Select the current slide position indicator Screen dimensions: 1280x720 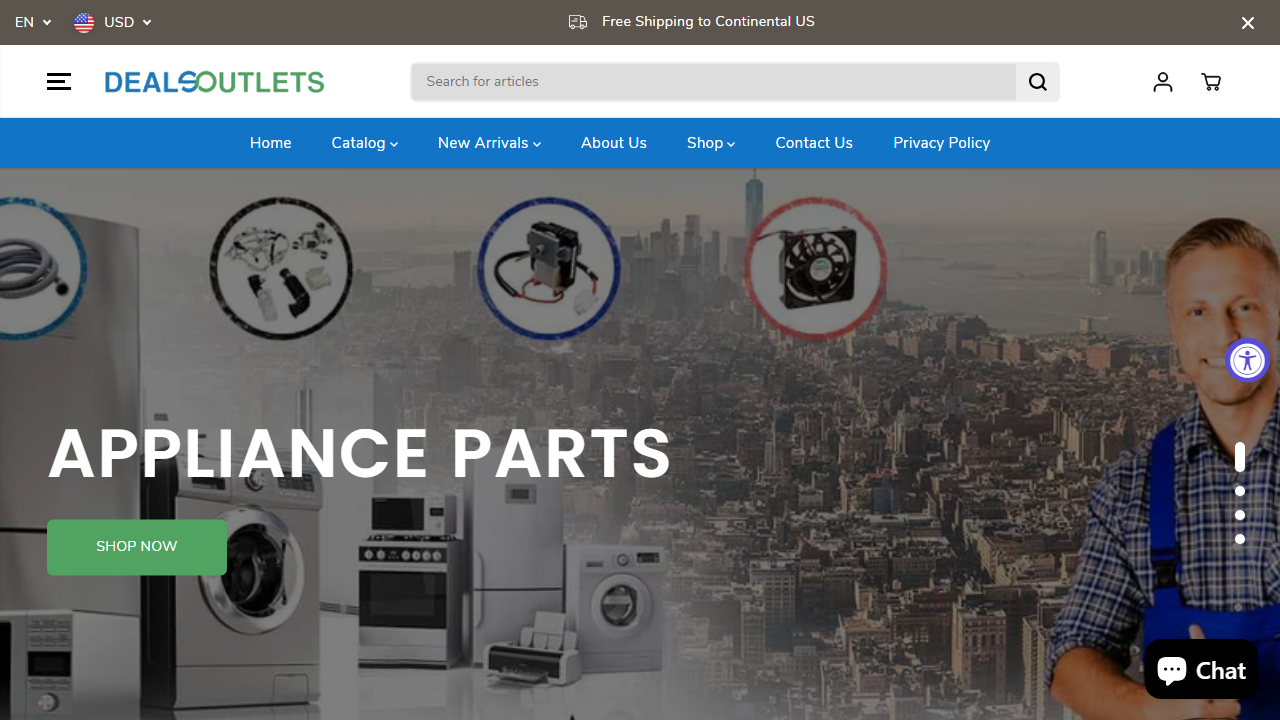click(x=1239, y=457)
